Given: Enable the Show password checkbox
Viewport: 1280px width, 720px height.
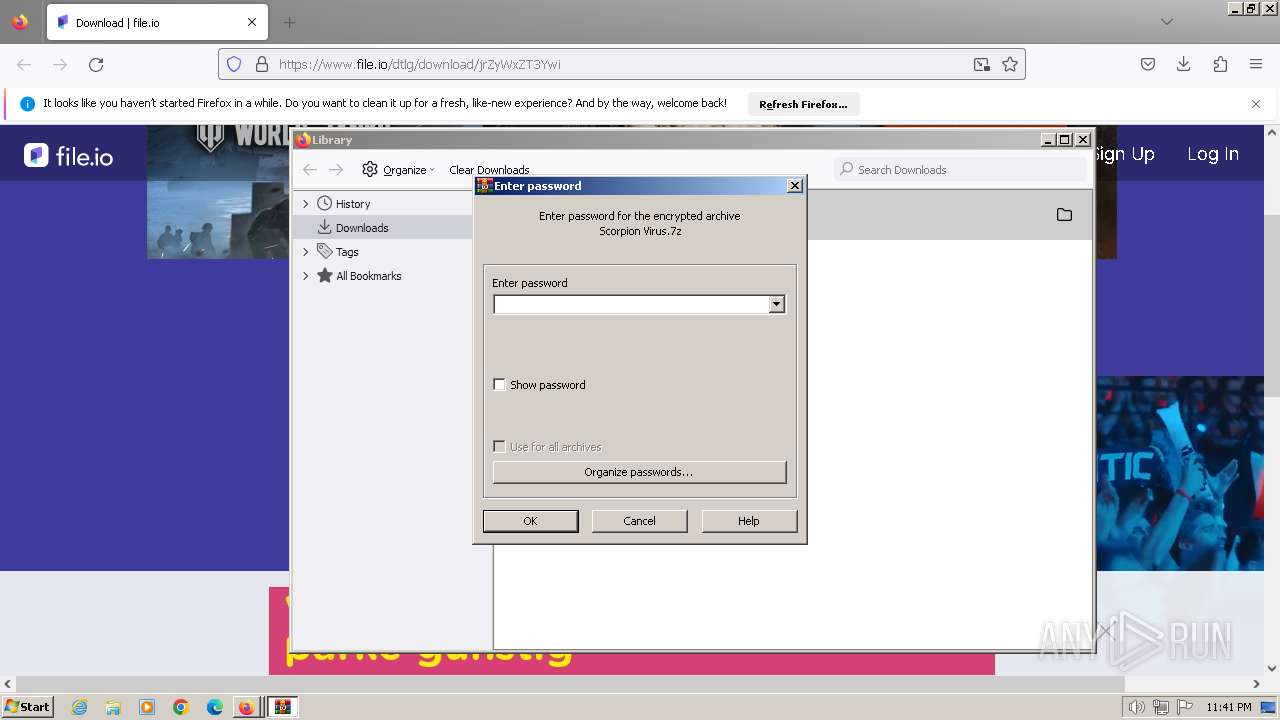Looking at the screenshot, I should coord(500,385).
